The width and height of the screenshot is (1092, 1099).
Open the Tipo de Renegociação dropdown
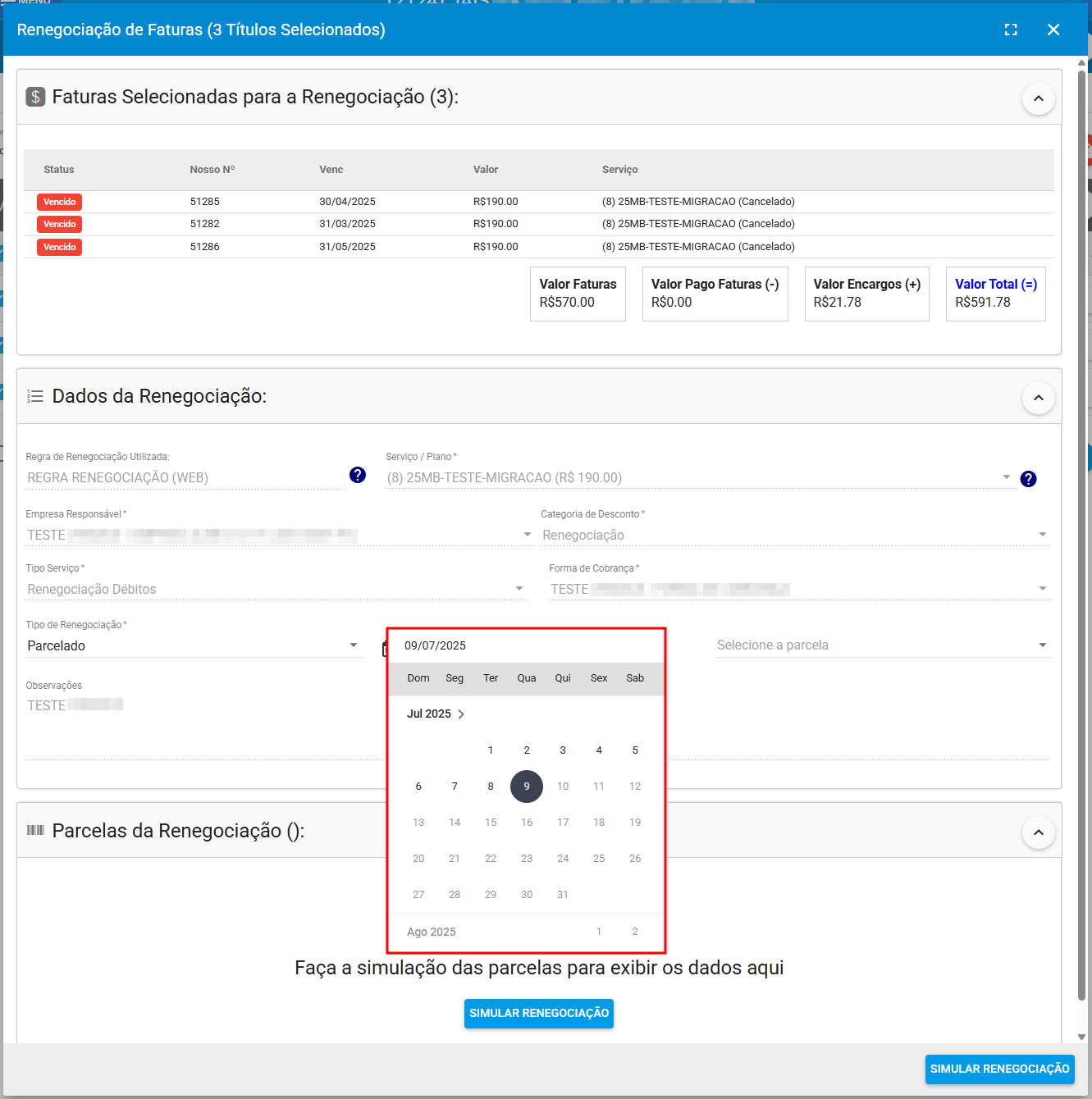(x=194, y=645)
